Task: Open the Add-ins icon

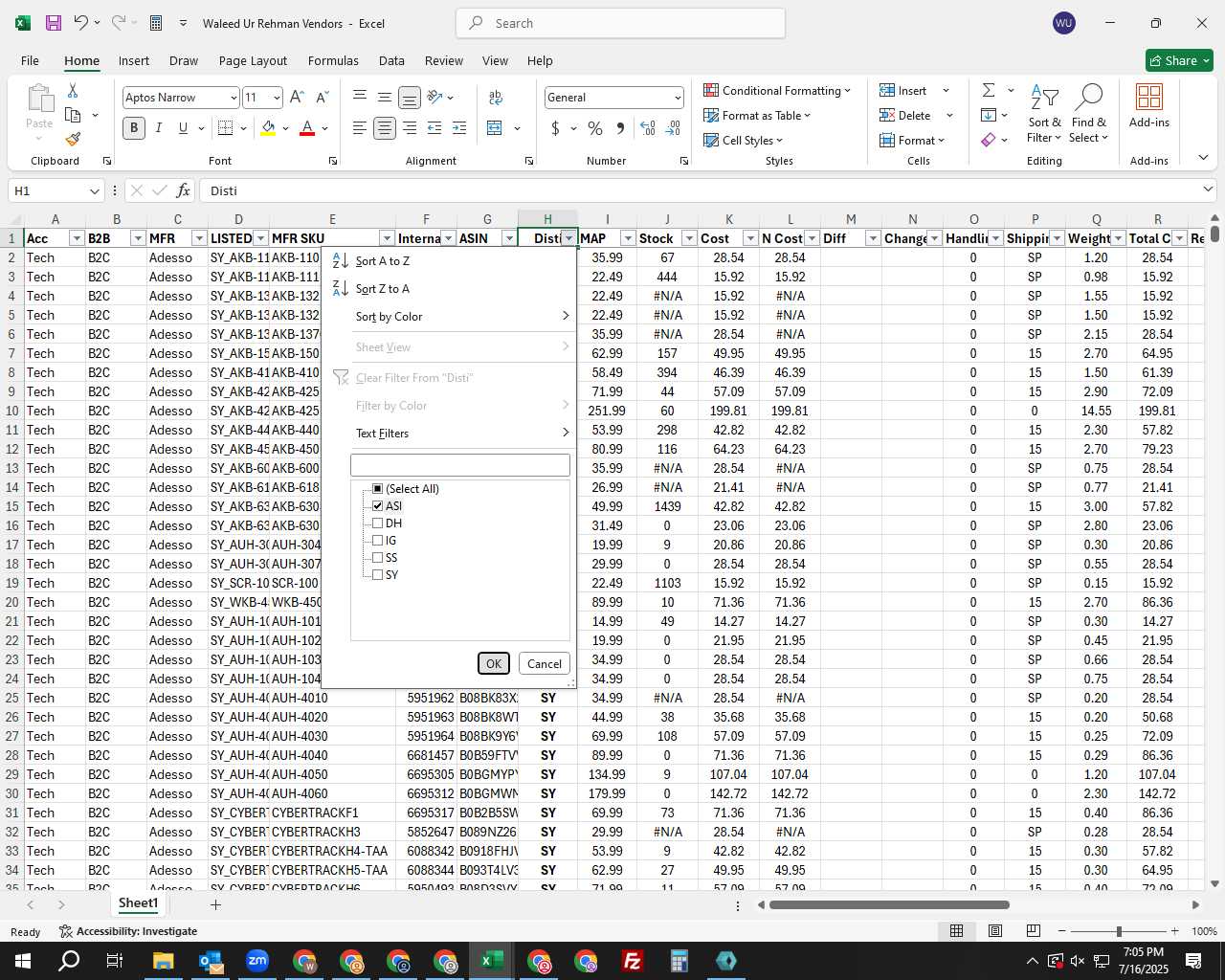Action: pyautogui.click(x=1148, y=105)
